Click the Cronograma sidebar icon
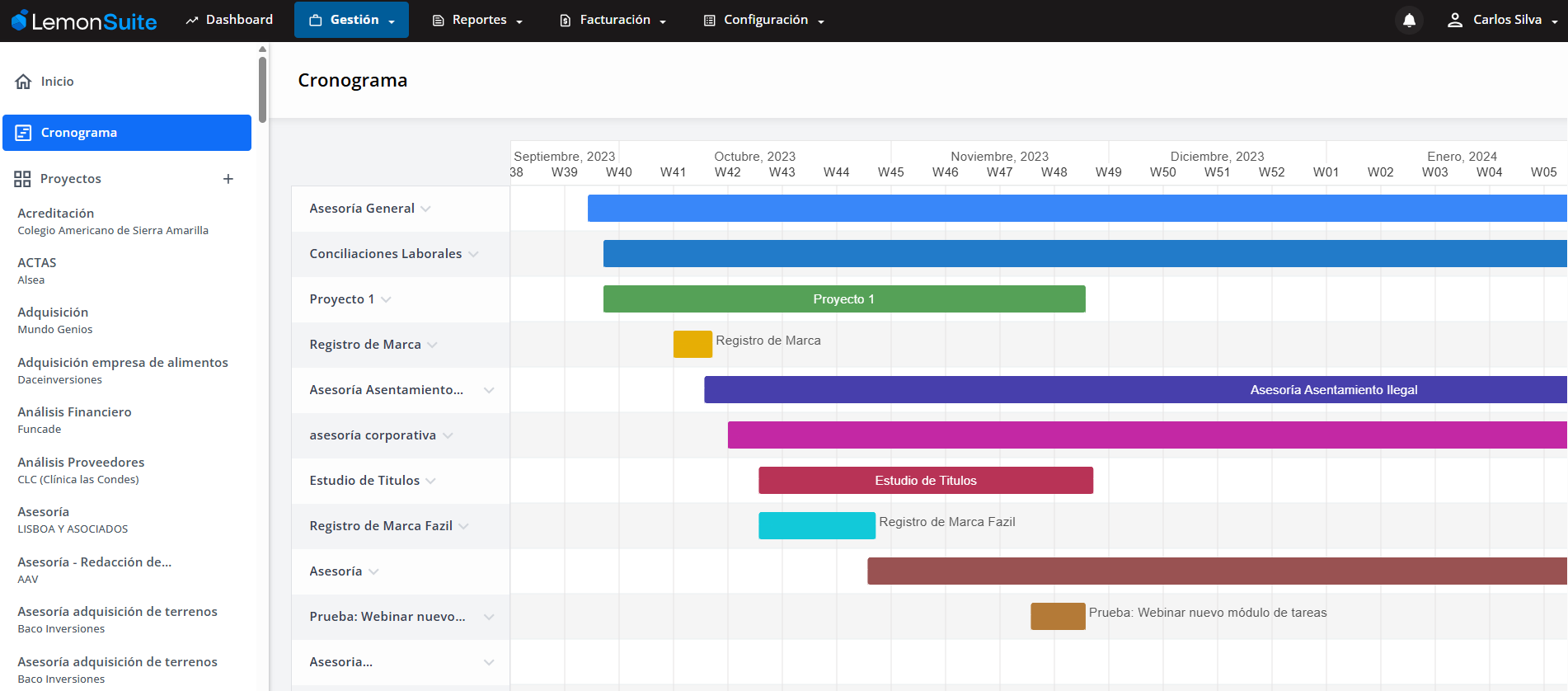Screen dimensions: 1568x691 23,133
